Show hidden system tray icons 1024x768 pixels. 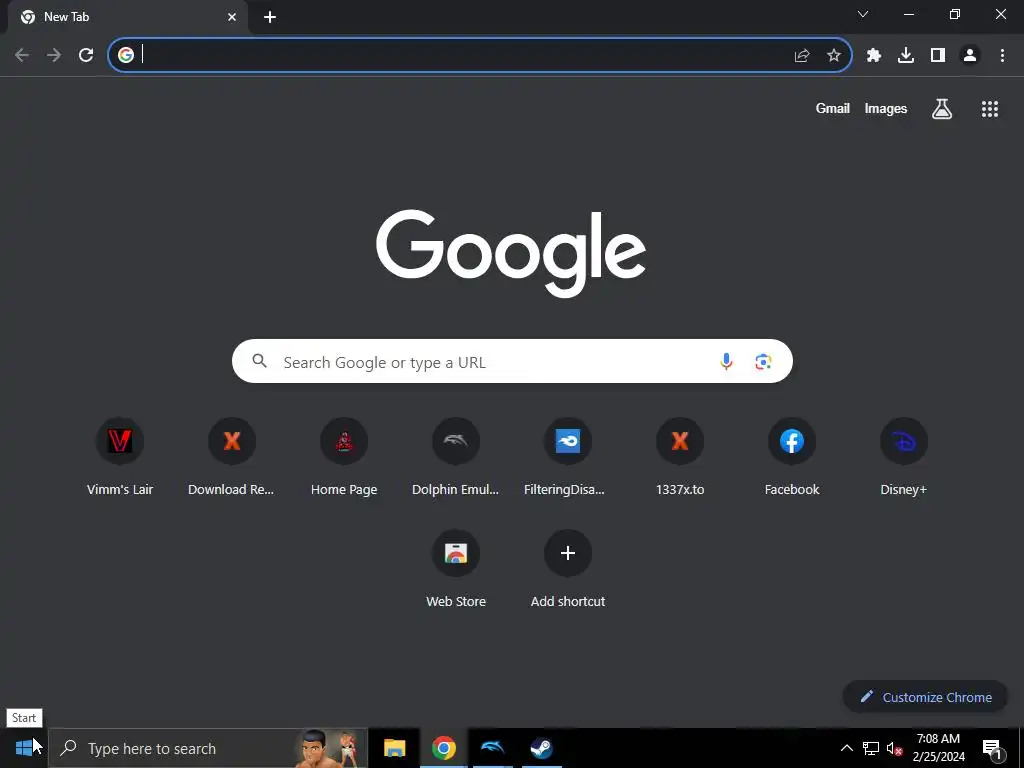[x=846, y=748]
